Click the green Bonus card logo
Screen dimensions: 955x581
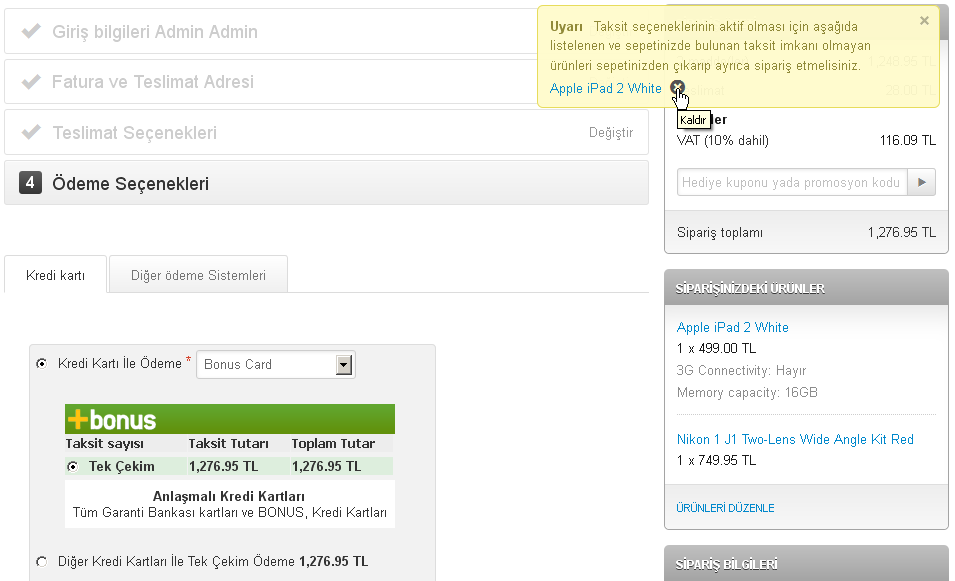[111, 419]
